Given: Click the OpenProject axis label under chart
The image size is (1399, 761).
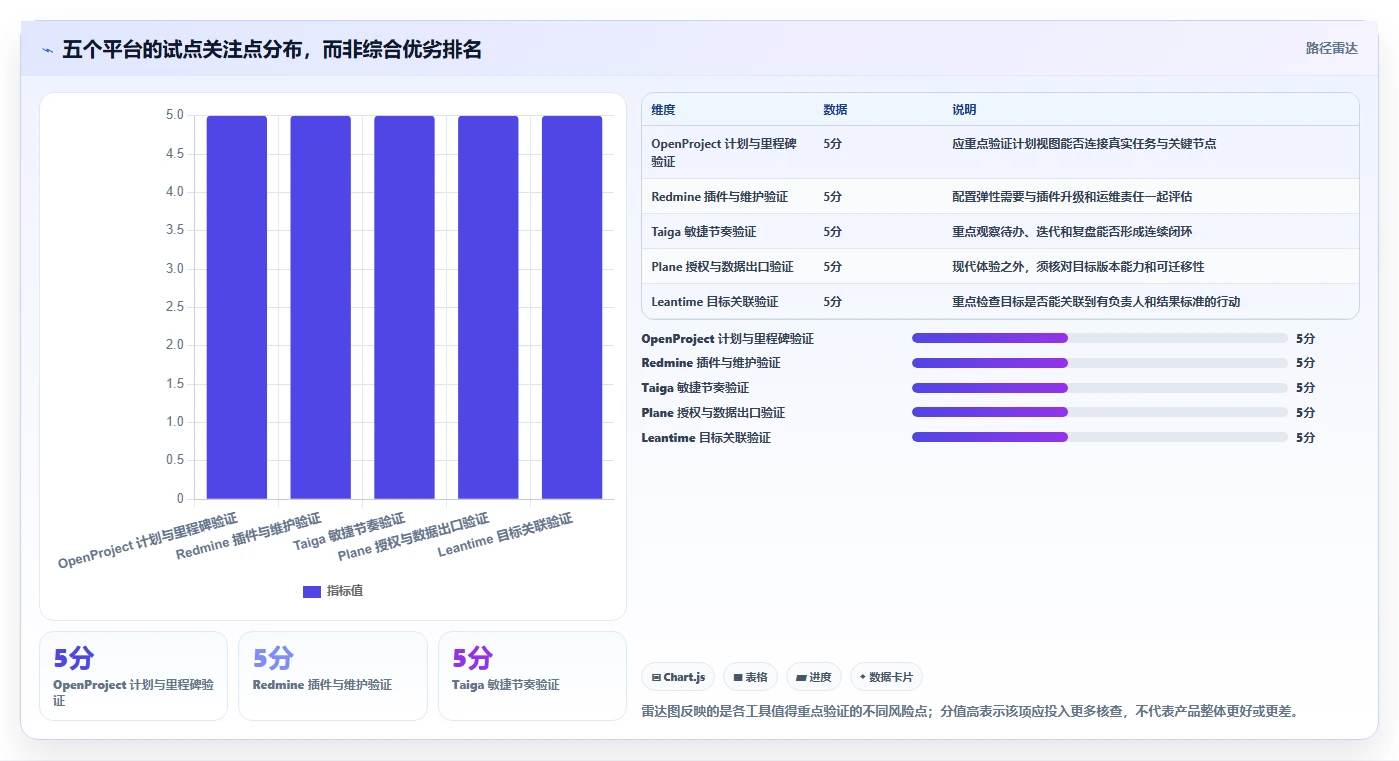Looking at the screenshot, I should tap(148, 540).
